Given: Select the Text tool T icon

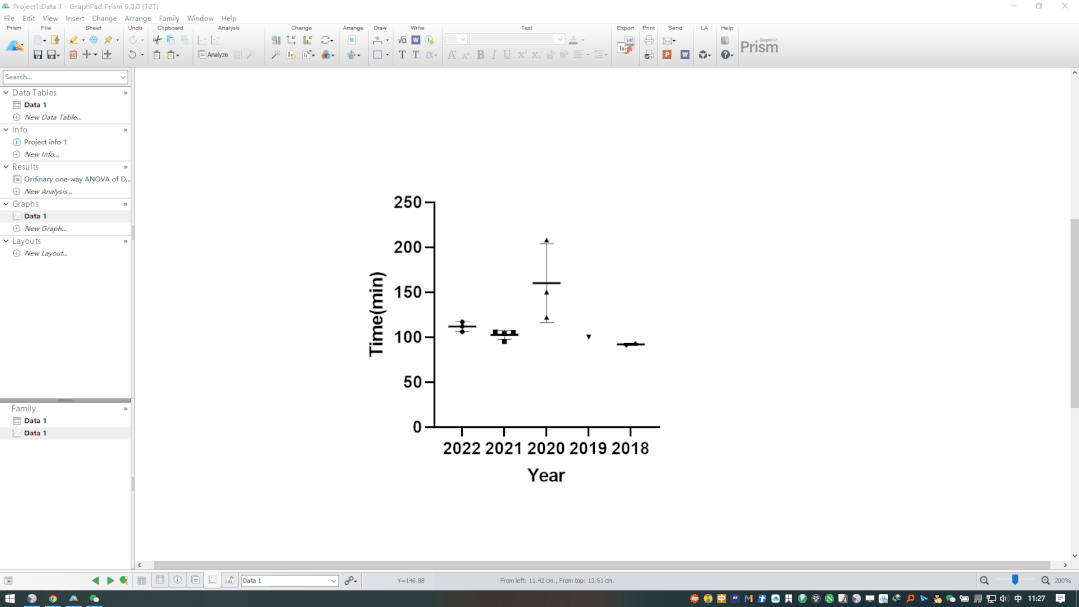Looking at the screenshot, I should click(402, 55).
